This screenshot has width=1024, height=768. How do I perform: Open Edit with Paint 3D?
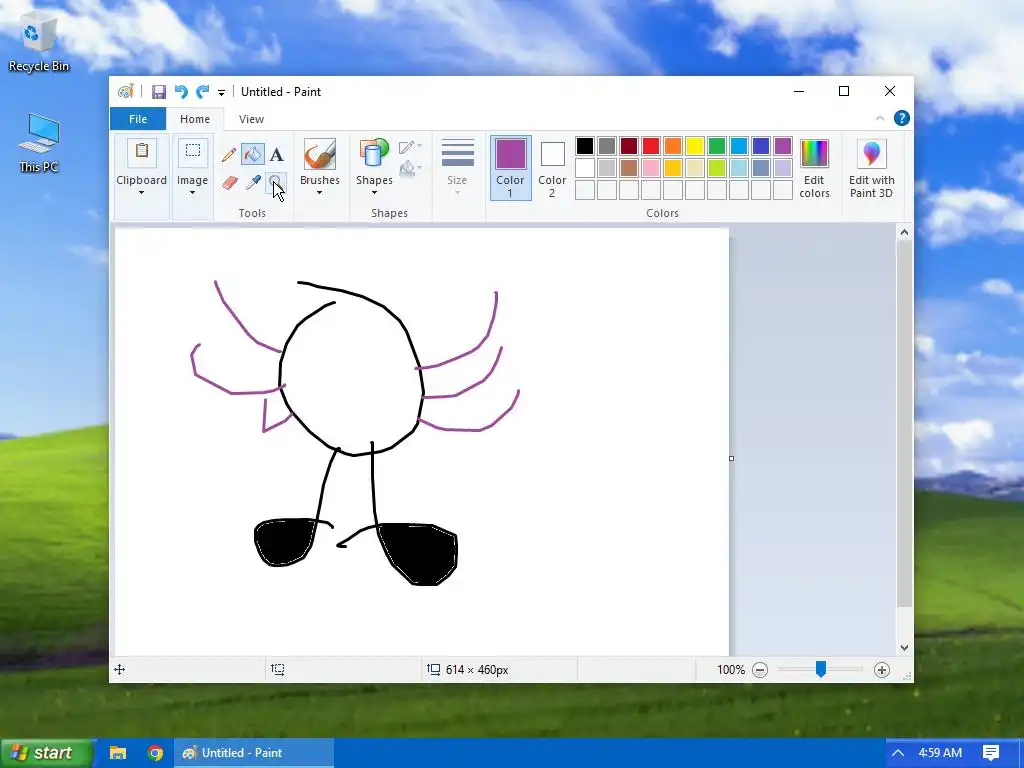(x=871, y=168)
